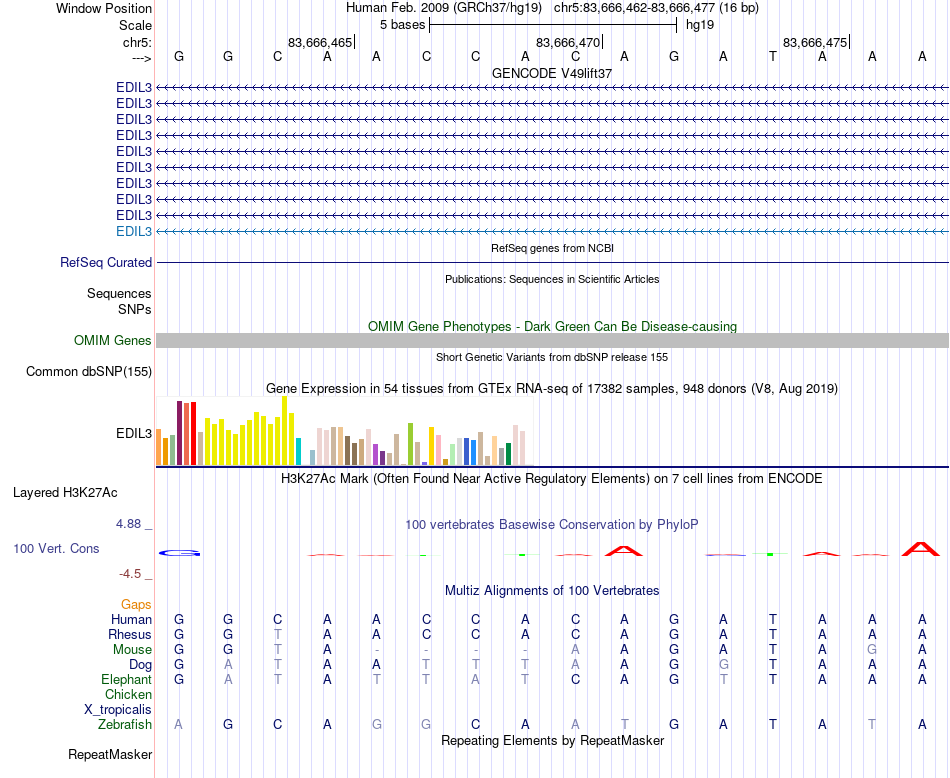
Task: Select the Gaps alignment row label
Action: click(x=136, y=605)
